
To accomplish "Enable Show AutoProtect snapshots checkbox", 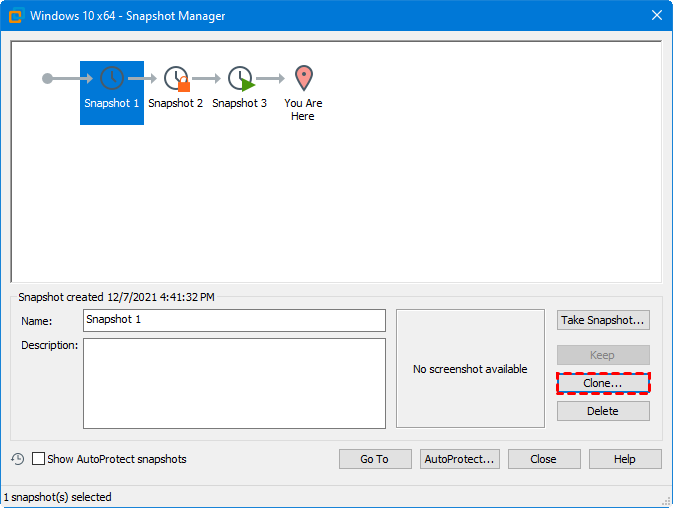I will click(x=38, y=459).
